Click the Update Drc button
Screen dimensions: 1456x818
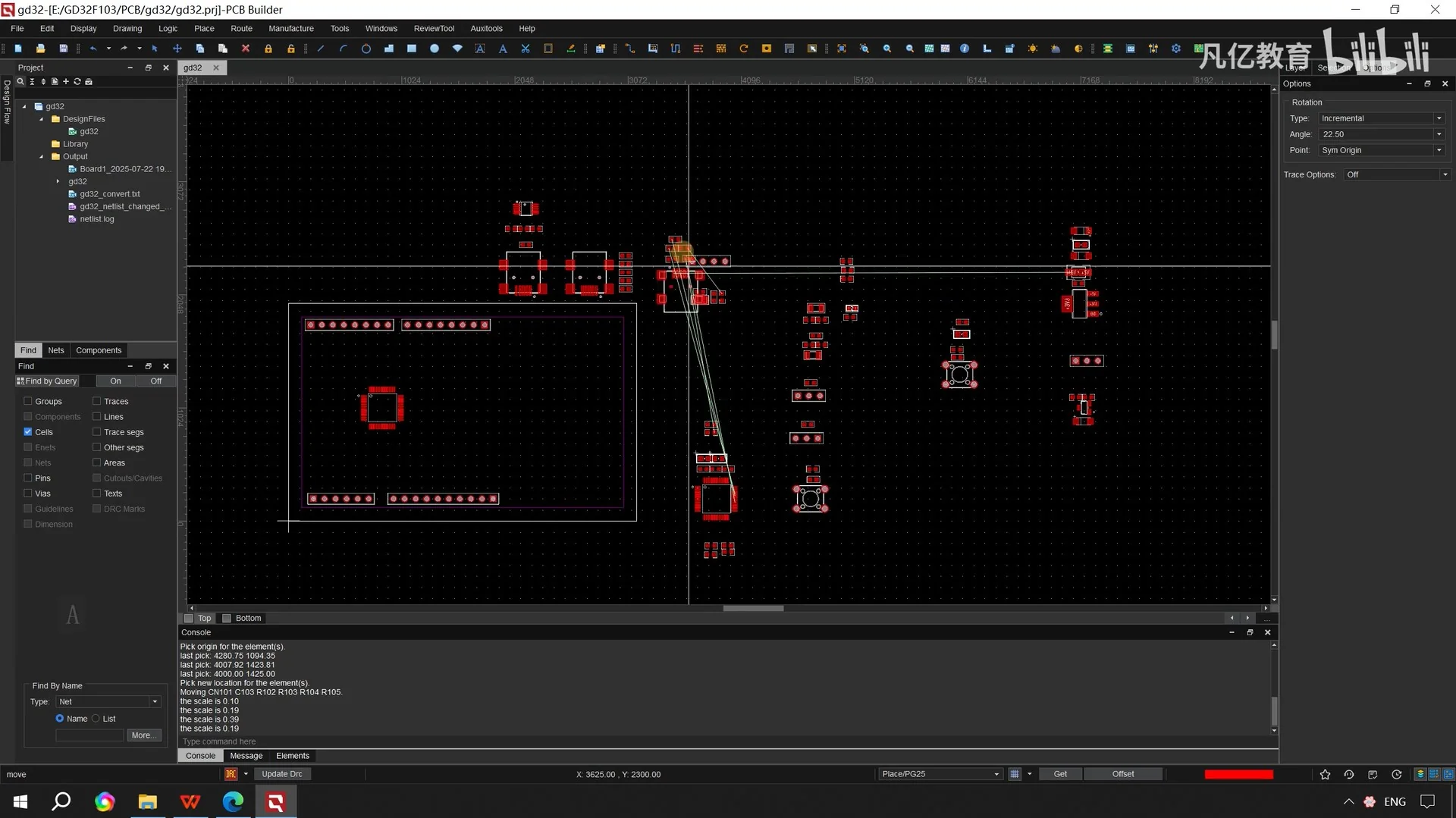tap(282, 773)
